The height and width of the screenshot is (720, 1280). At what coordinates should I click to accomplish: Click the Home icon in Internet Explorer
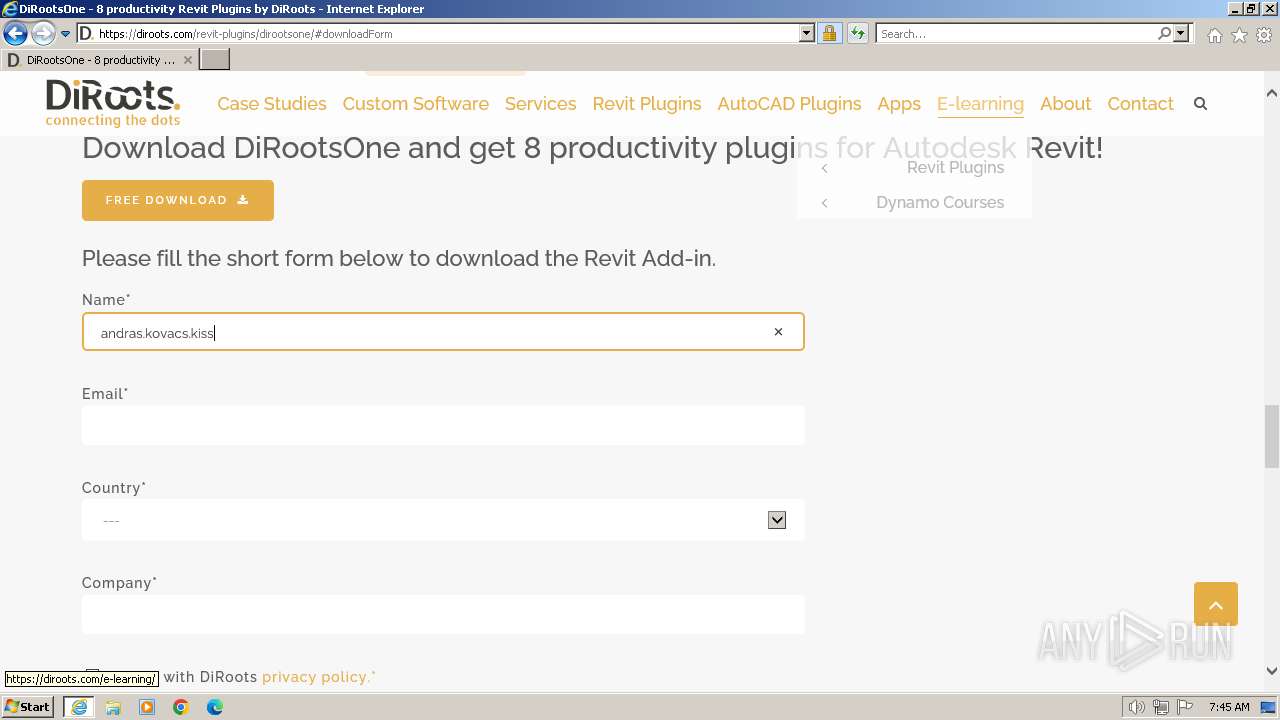point(1214,35)
